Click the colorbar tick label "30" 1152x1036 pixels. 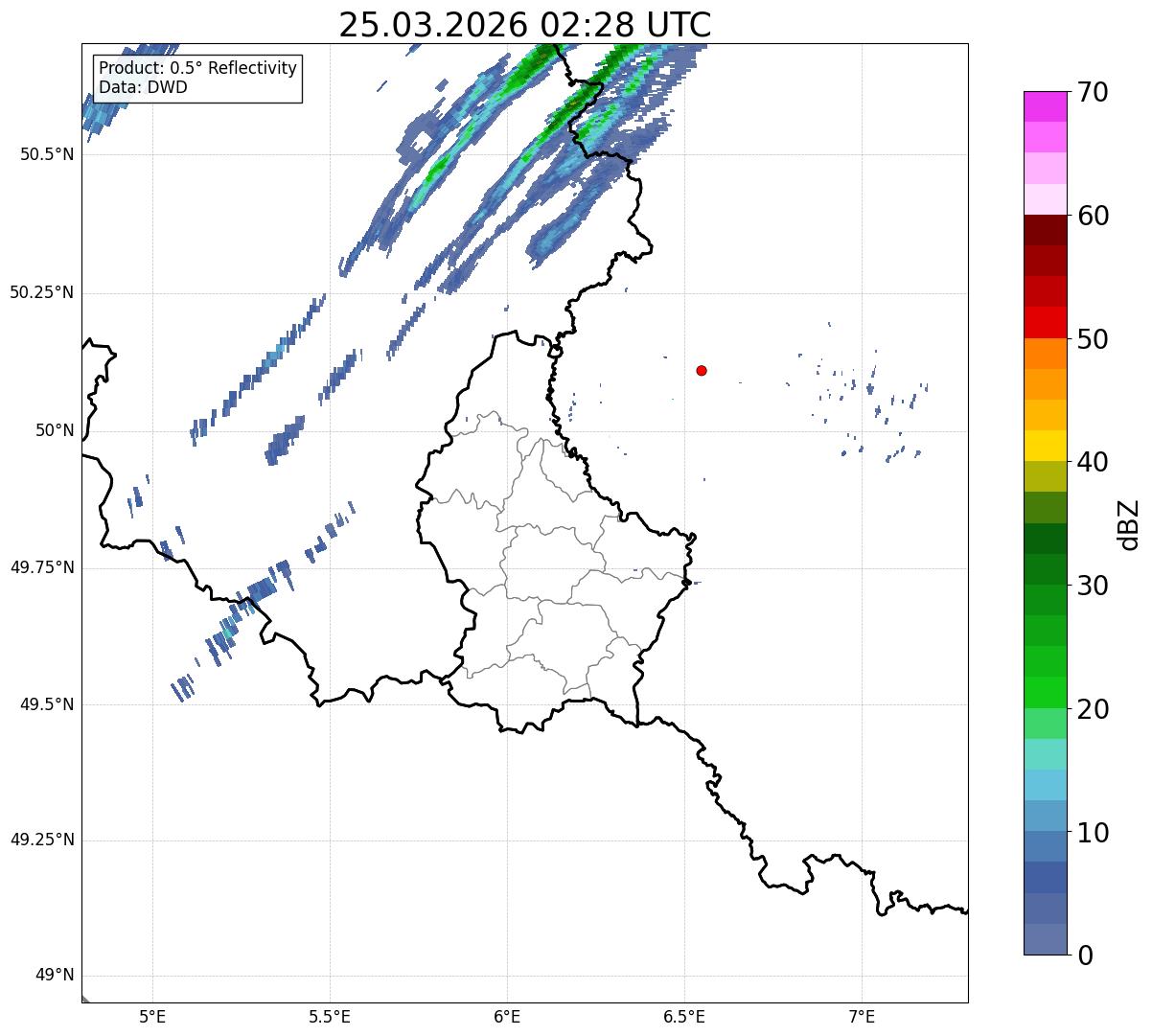[1092, 586]
